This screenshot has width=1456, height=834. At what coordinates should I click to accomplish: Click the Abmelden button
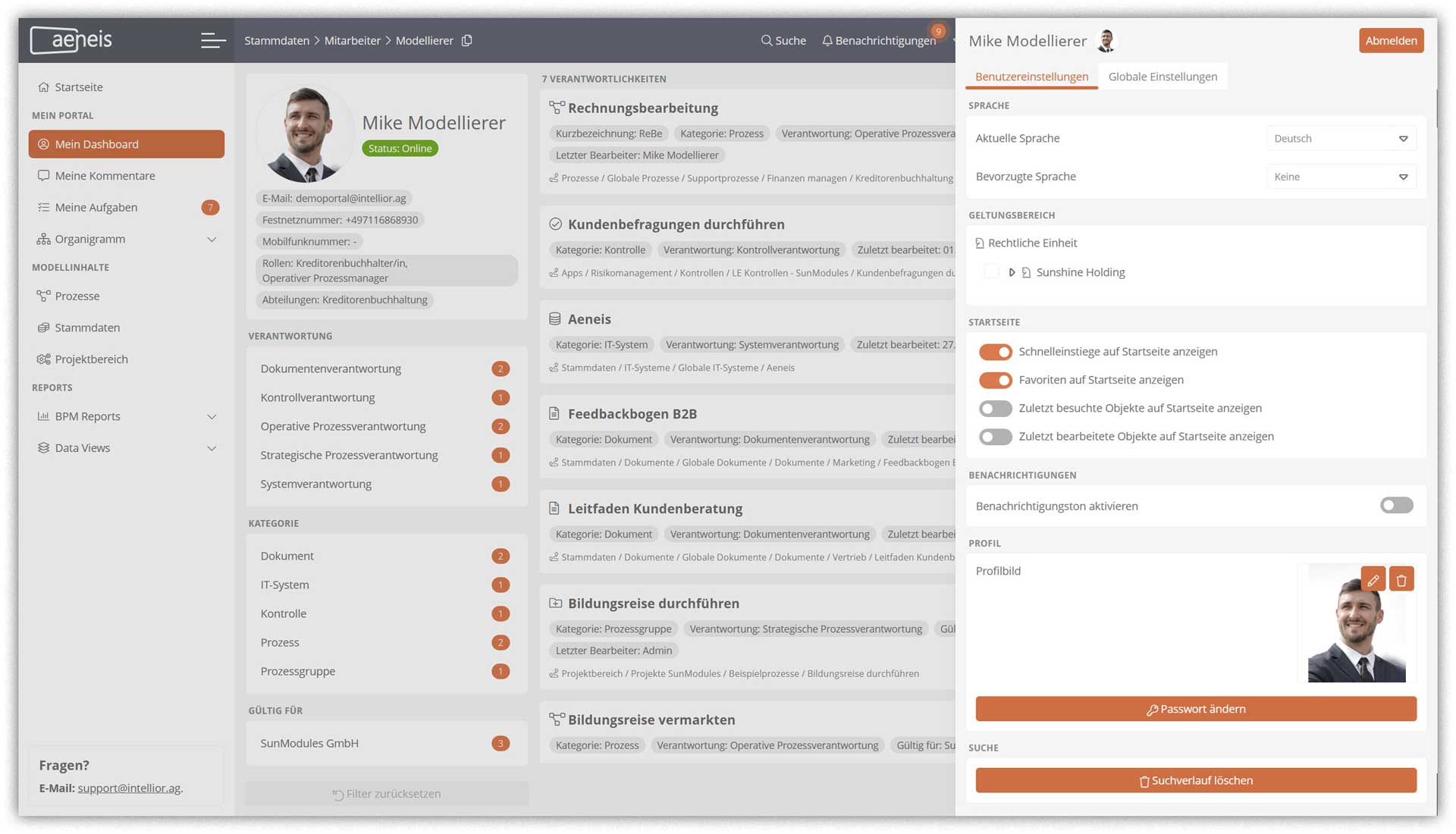point(1391,41)
